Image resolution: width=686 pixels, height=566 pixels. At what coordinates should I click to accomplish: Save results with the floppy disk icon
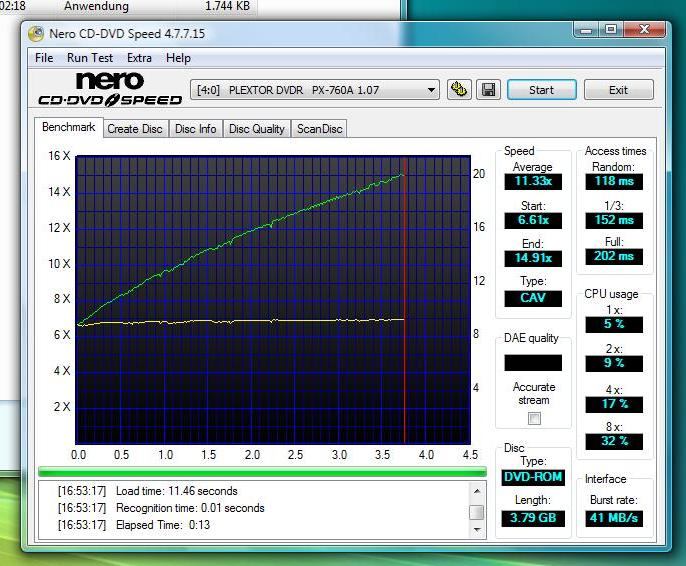pos(488,90)
